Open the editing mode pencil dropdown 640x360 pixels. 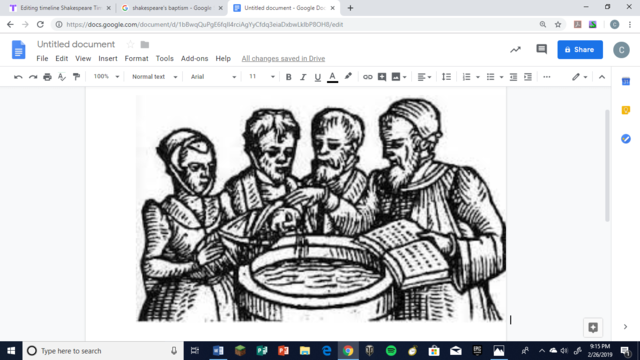pyautogui.click(x=579, y=77)
